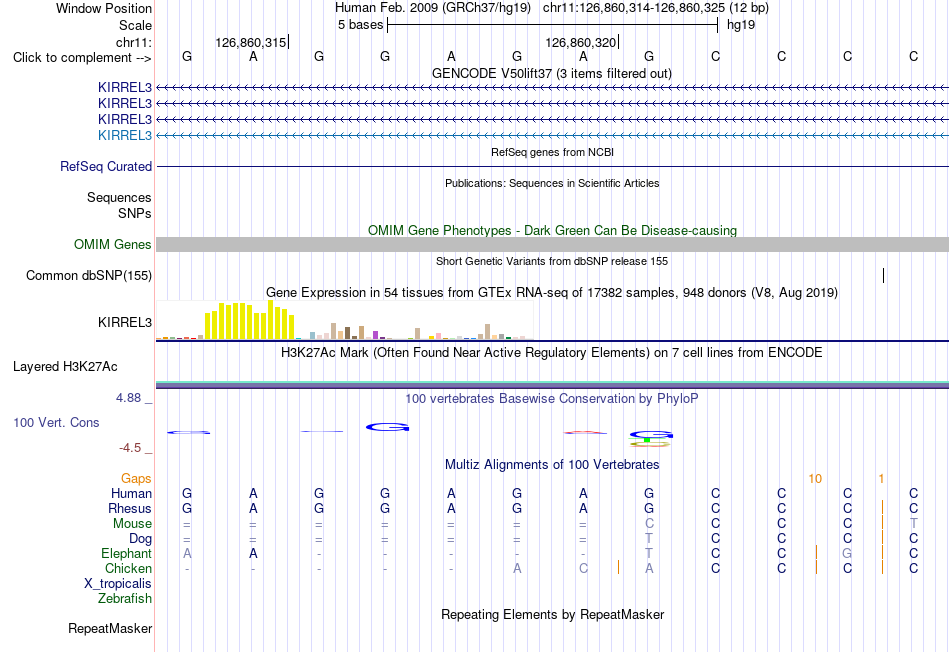Select the Chicken species row label

point(128,568)
